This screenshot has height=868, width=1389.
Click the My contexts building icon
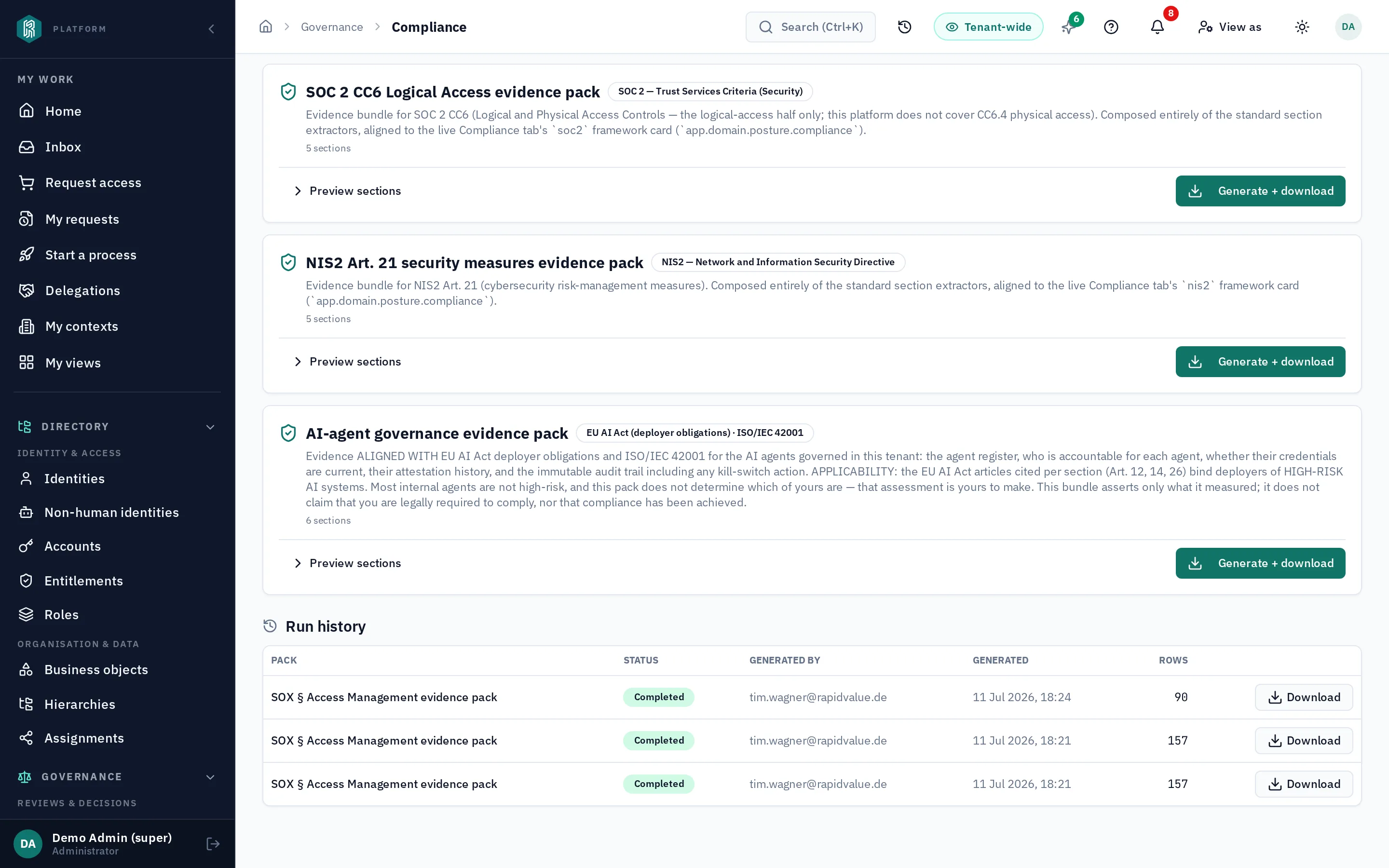click(x=27, y=326)
